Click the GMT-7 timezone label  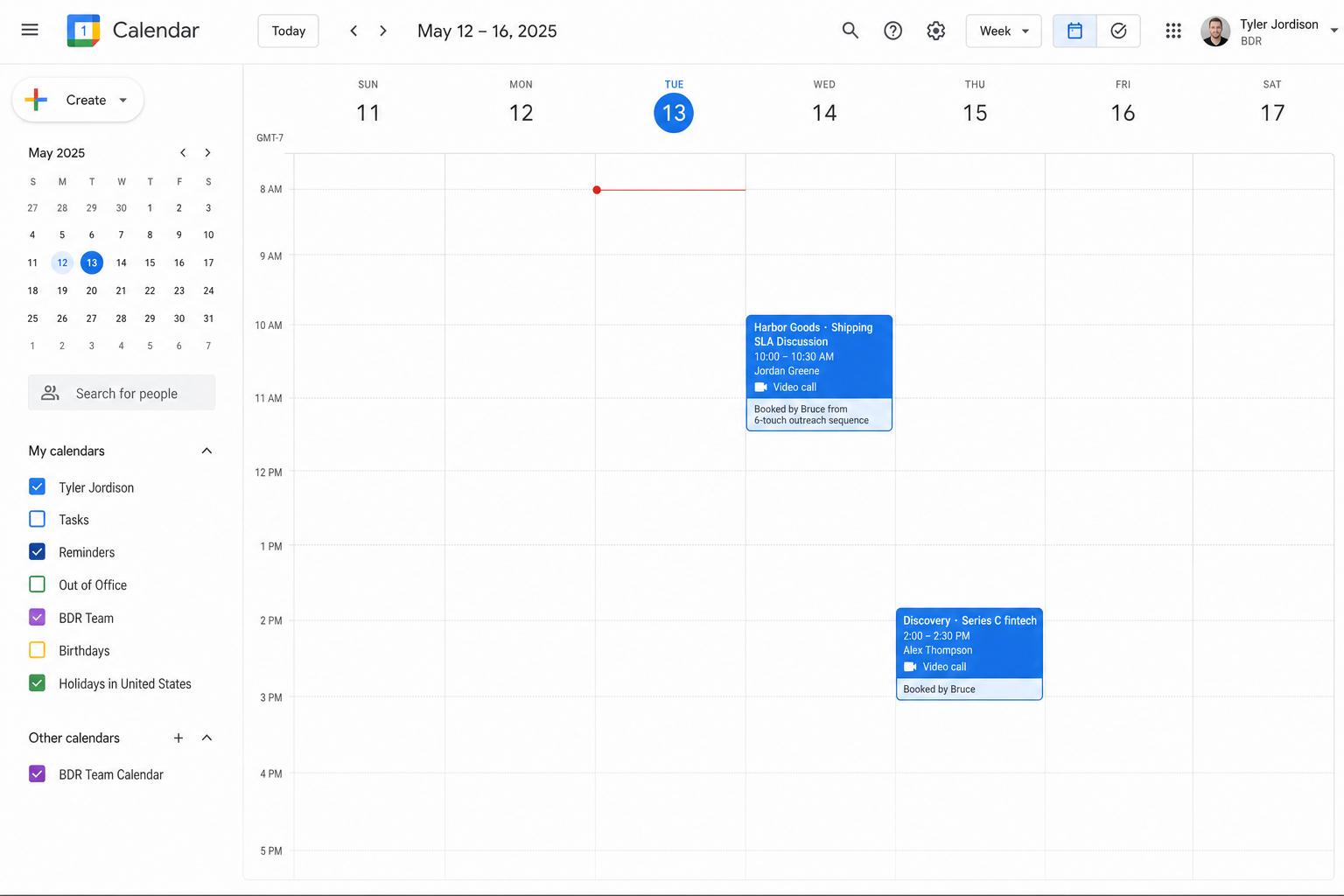coord(269,138)
